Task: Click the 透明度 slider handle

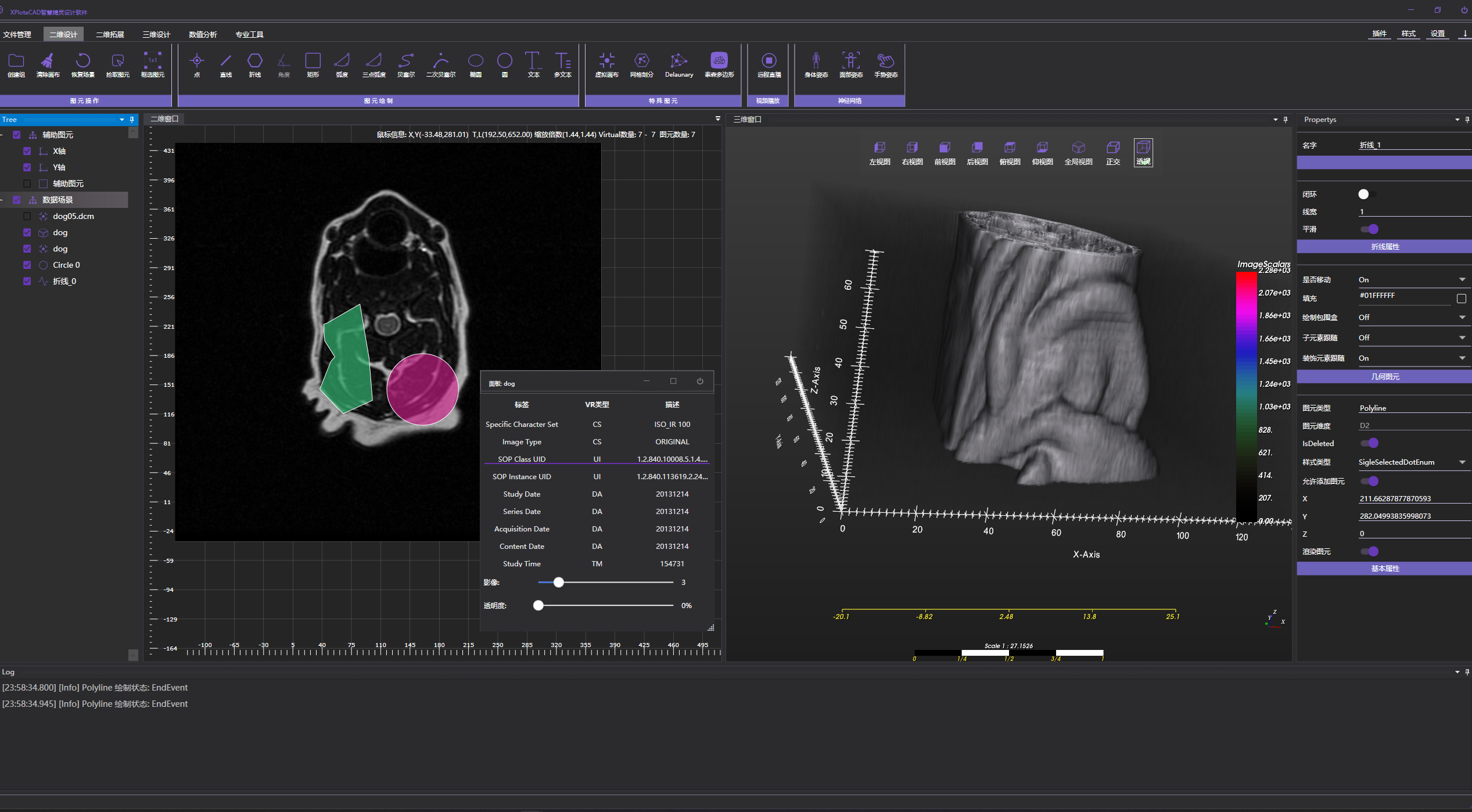Action: (538, 606)
